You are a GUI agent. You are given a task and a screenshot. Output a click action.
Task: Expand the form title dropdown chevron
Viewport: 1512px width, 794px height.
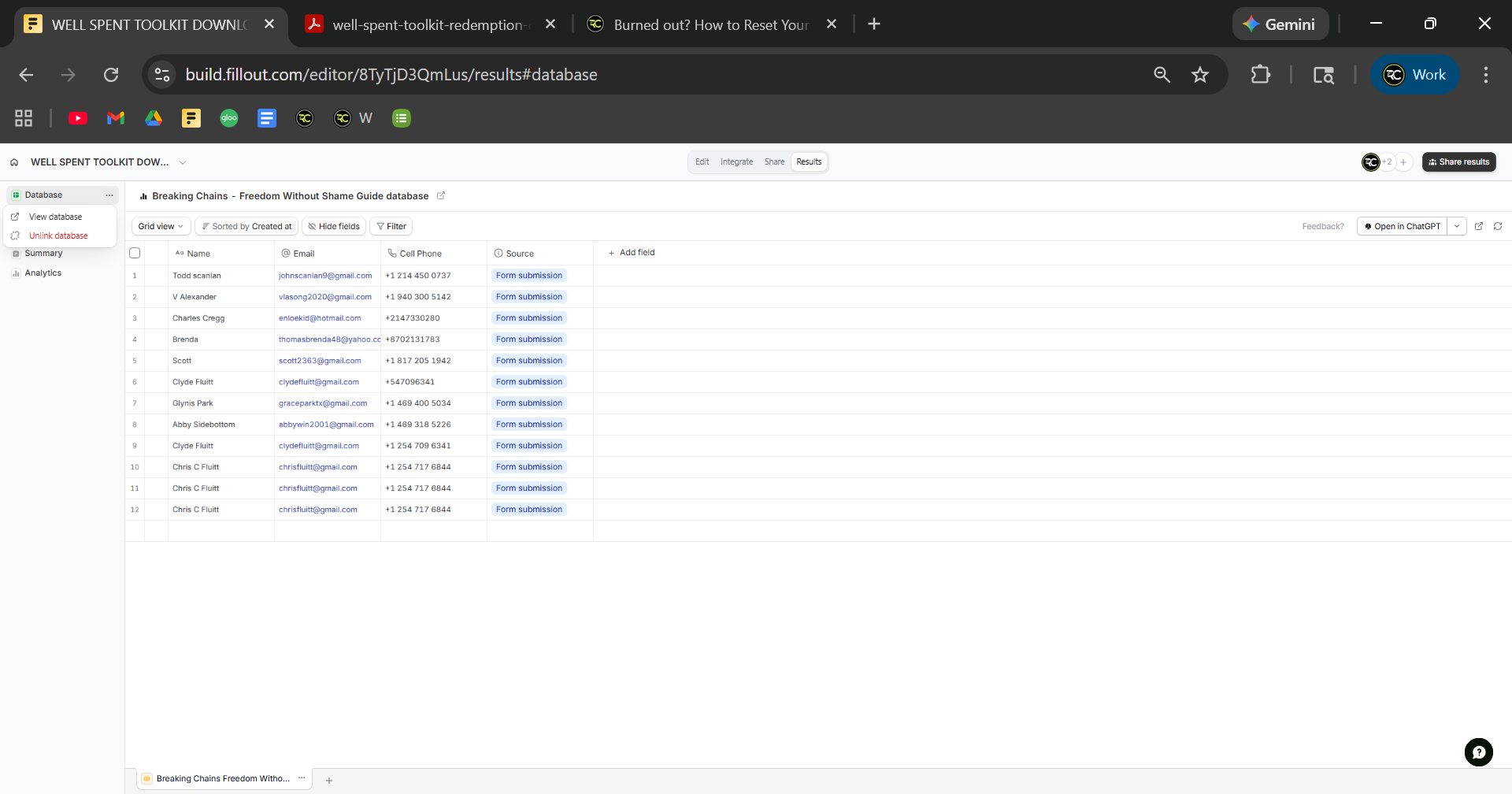click(x=183, y=162)
